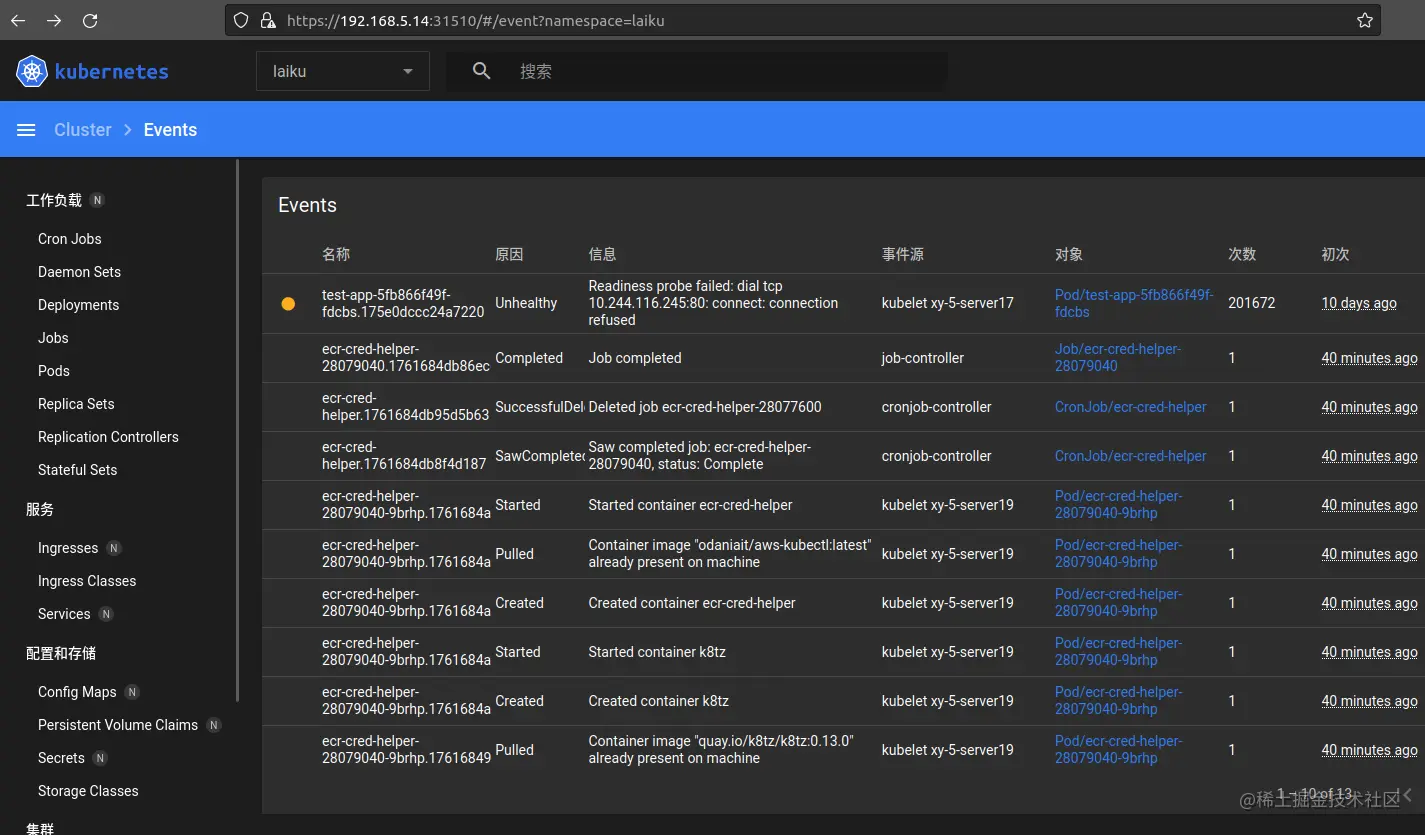Click the N badge beside Services
The width and height of the screenshot is (1425, 835).
(x=106, y=614)
